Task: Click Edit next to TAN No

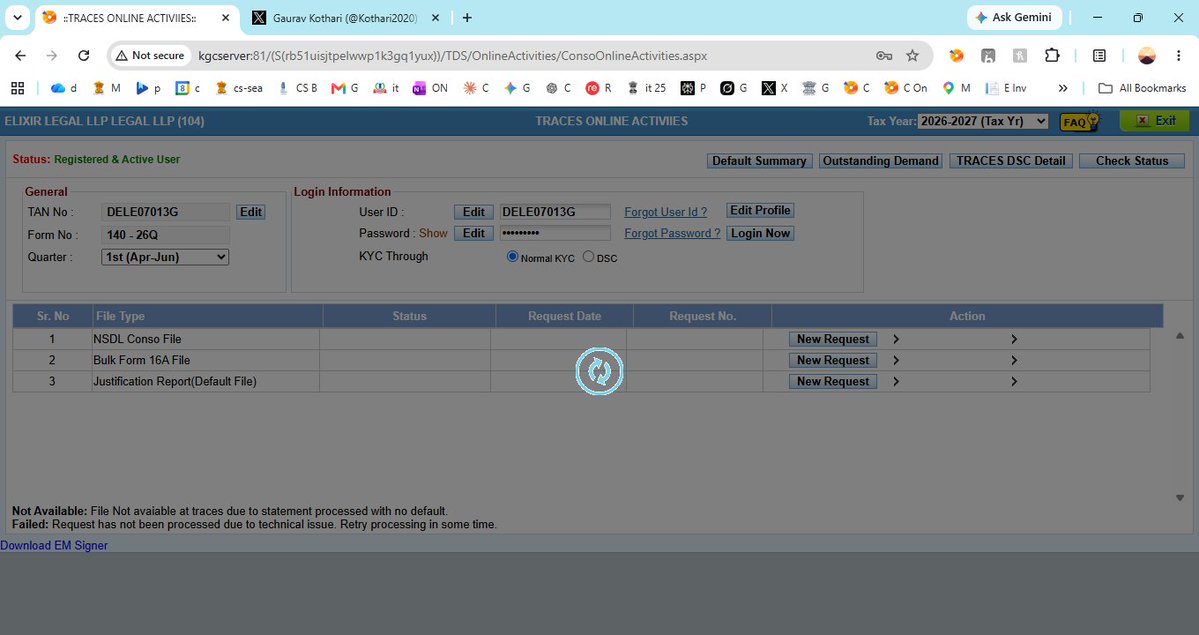Action: 251,212
